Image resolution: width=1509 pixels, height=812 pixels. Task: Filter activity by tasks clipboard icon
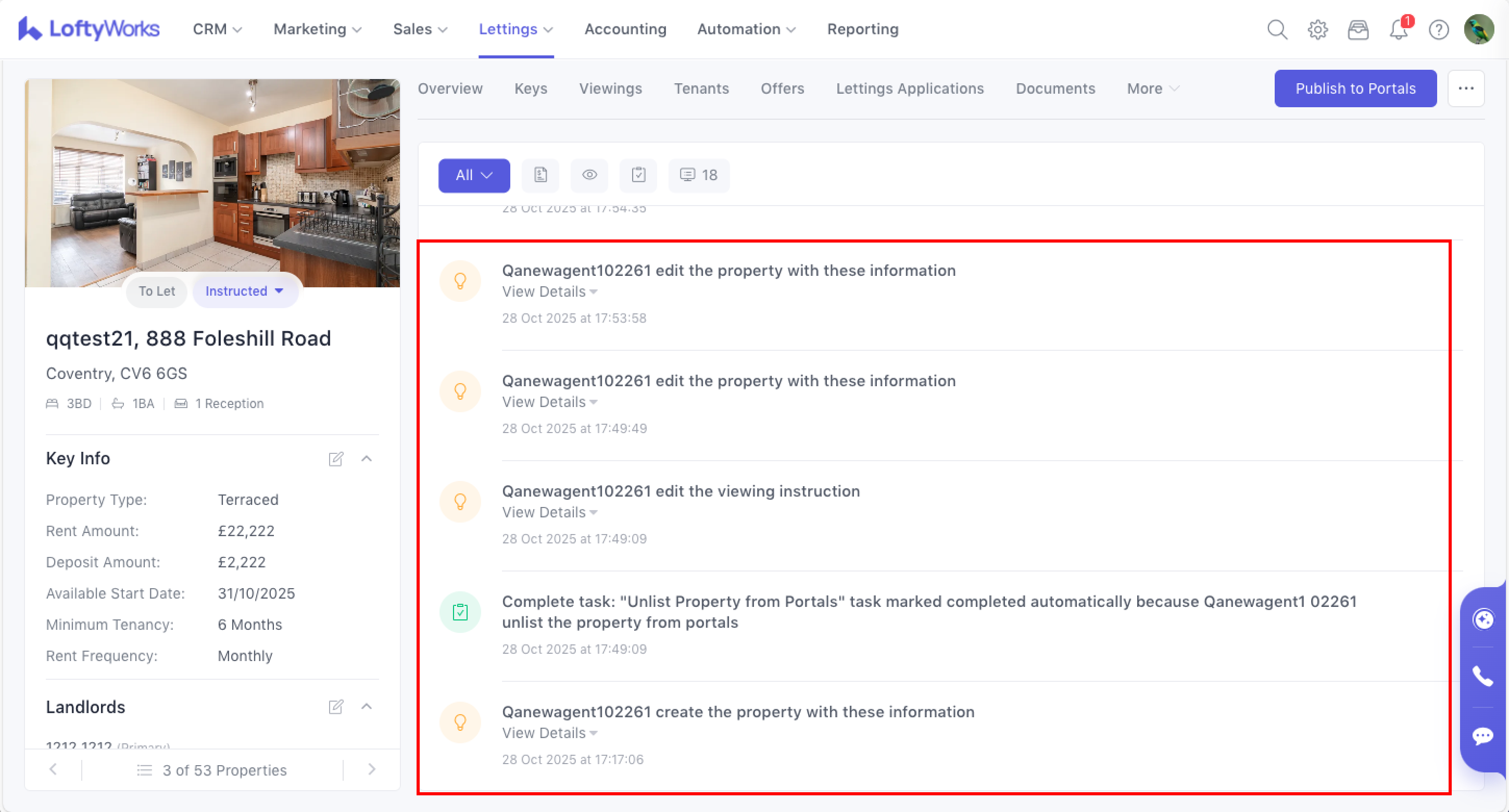pyautogui.click(x=638, y=175)
